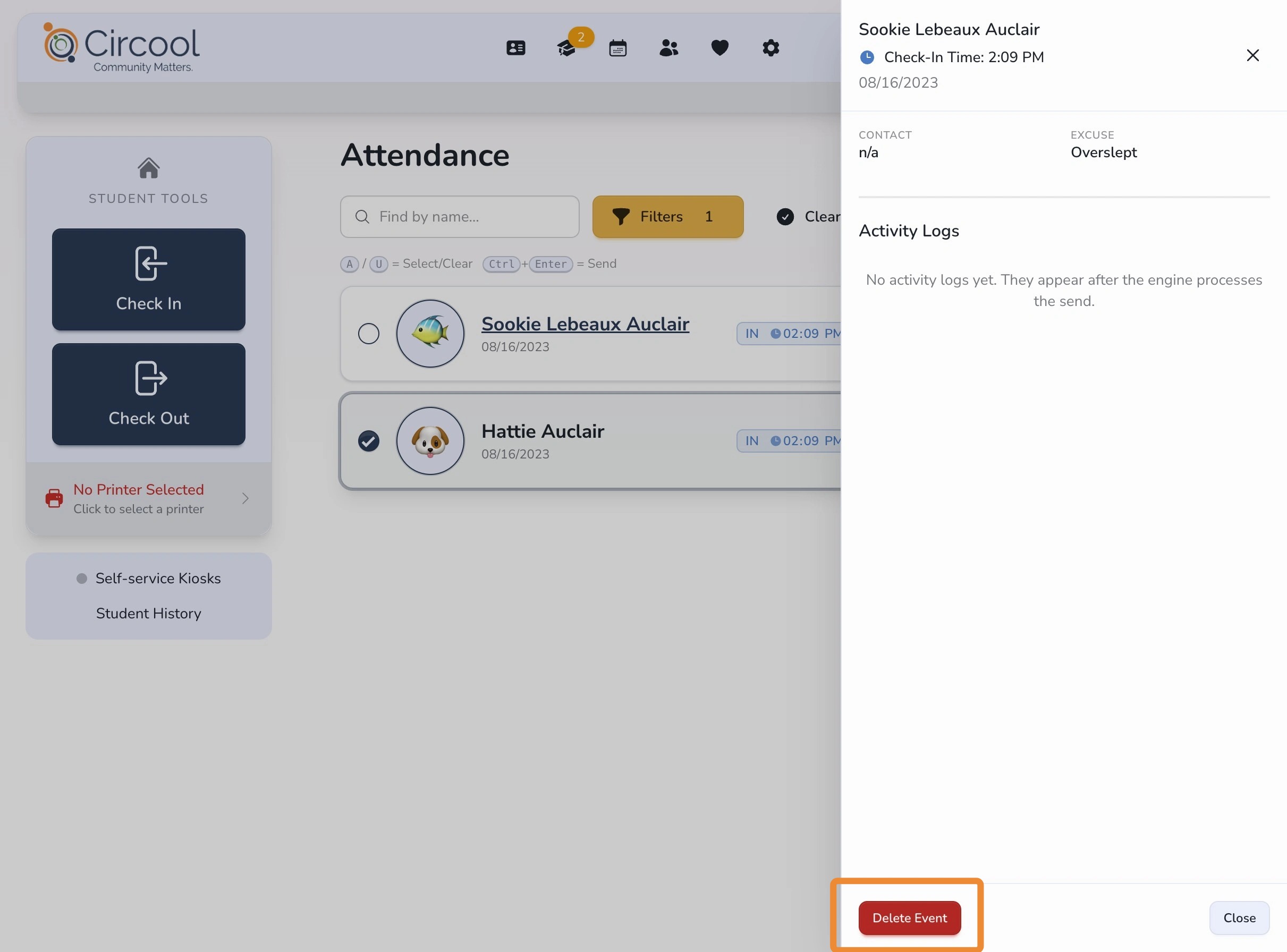Click the red printer icon
The height and width of the screenshot is (952, 1287).
[54, 498]
